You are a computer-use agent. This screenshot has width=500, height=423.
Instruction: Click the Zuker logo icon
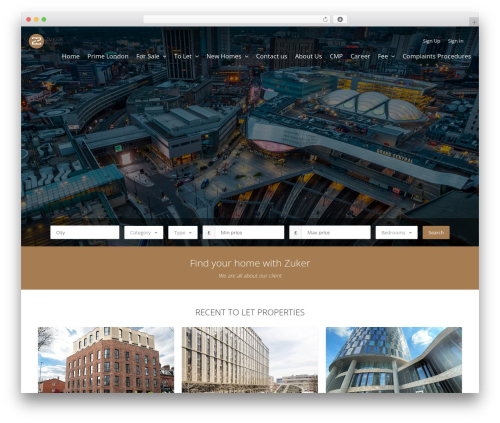36,41
